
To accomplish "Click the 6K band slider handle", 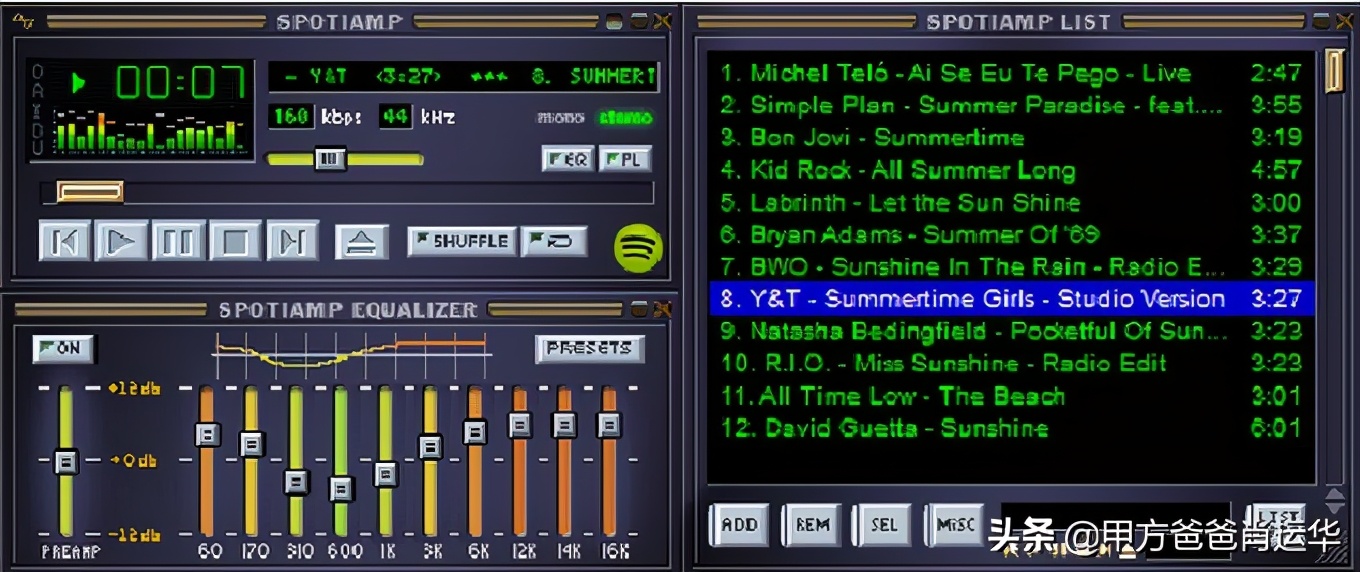I will click(x=475, y=431).
